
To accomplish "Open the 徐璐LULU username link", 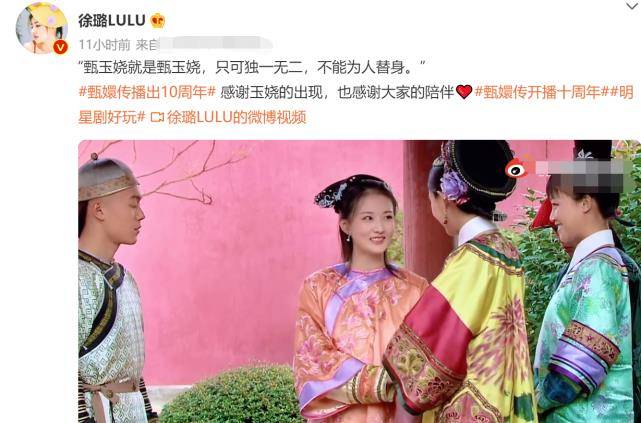I will 112,20.
